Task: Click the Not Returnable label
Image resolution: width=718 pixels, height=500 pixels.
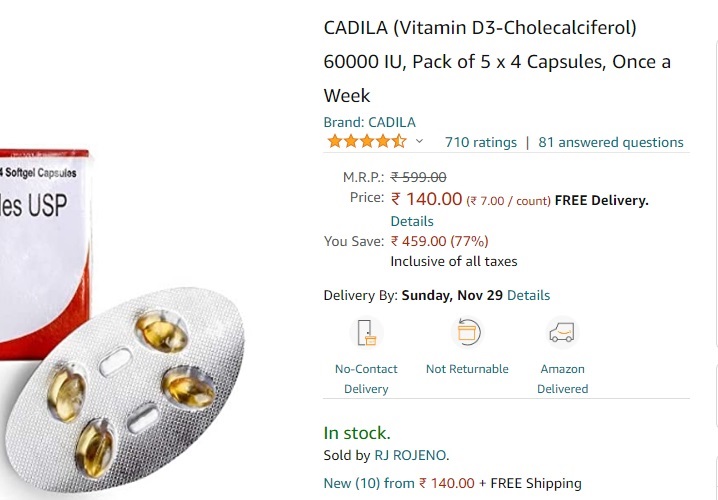Action: point(467,369)
